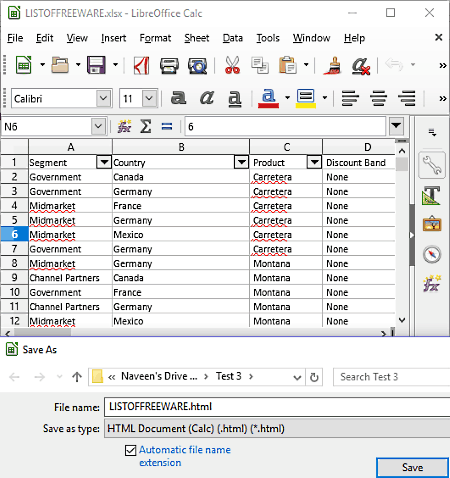
Task: Toggle Underline formatting
Action: tap(235, 98)
